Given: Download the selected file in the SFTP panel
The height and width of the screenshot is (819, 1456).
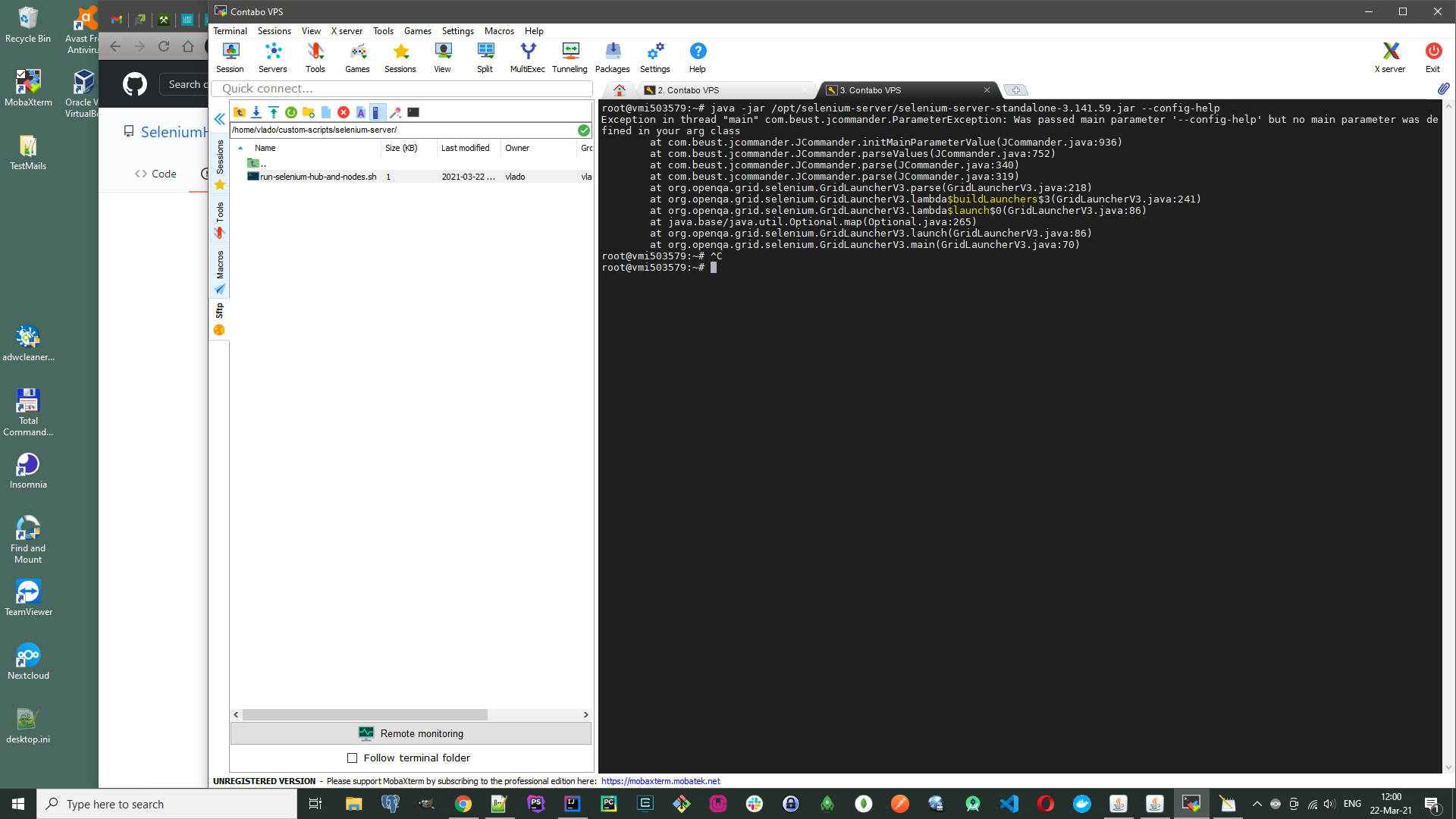Looking at the screenshot, I should (x=256, y=112).
